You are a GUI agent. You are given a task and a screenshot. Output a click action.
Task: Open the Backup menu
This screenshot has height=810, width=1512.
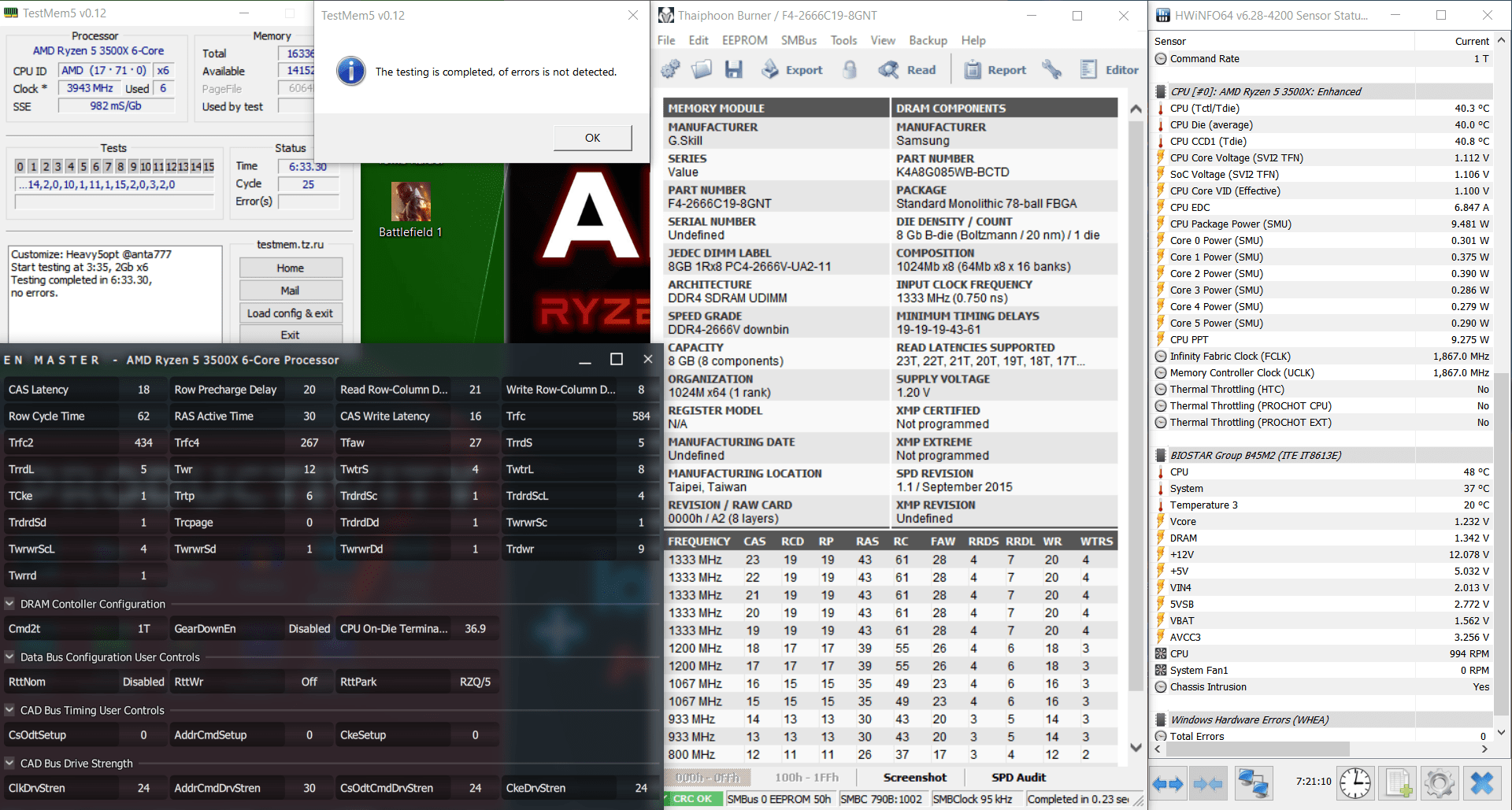928,40
